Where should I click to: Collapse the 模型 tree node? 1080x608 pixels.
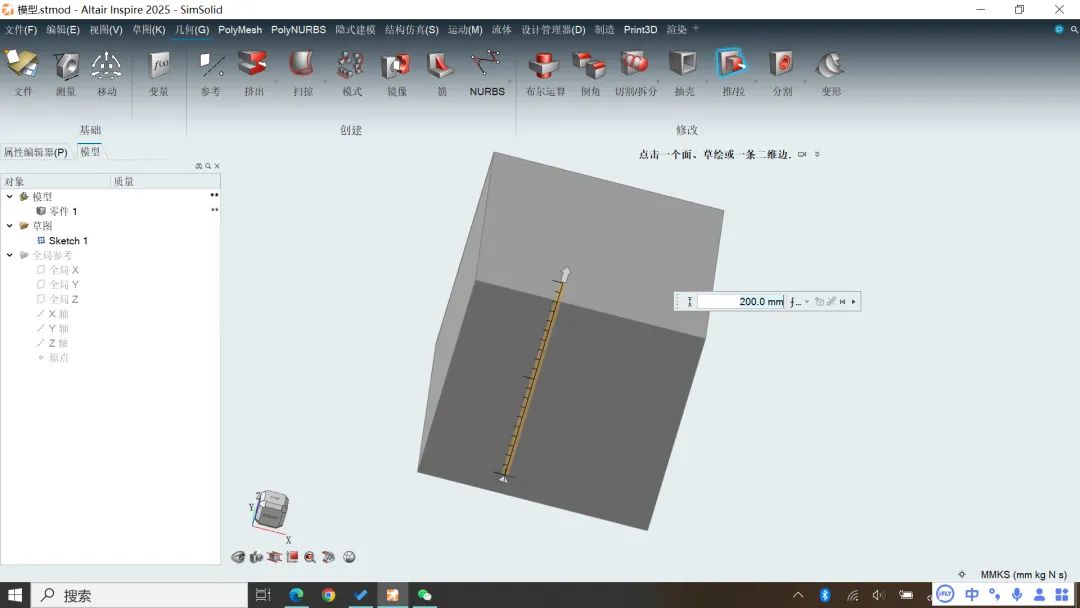(10, 197)
